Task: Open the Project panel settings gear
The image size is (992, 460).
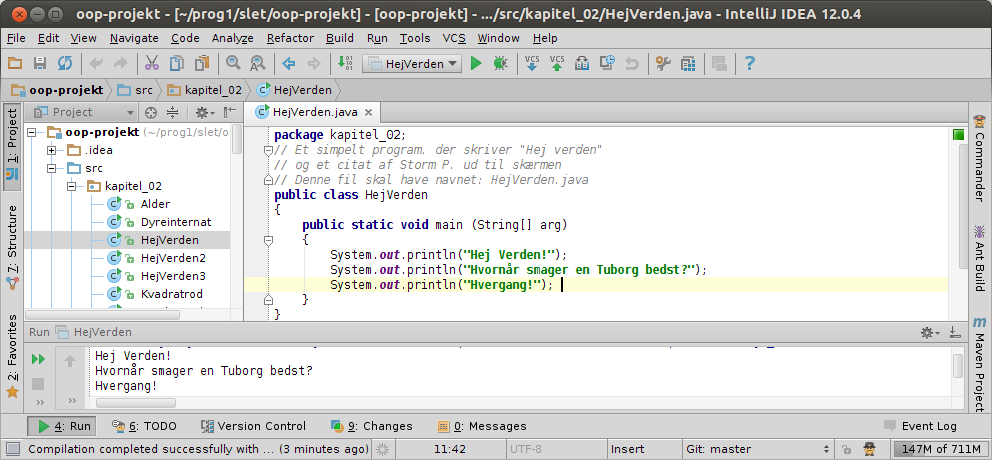Action: (201, 112)
